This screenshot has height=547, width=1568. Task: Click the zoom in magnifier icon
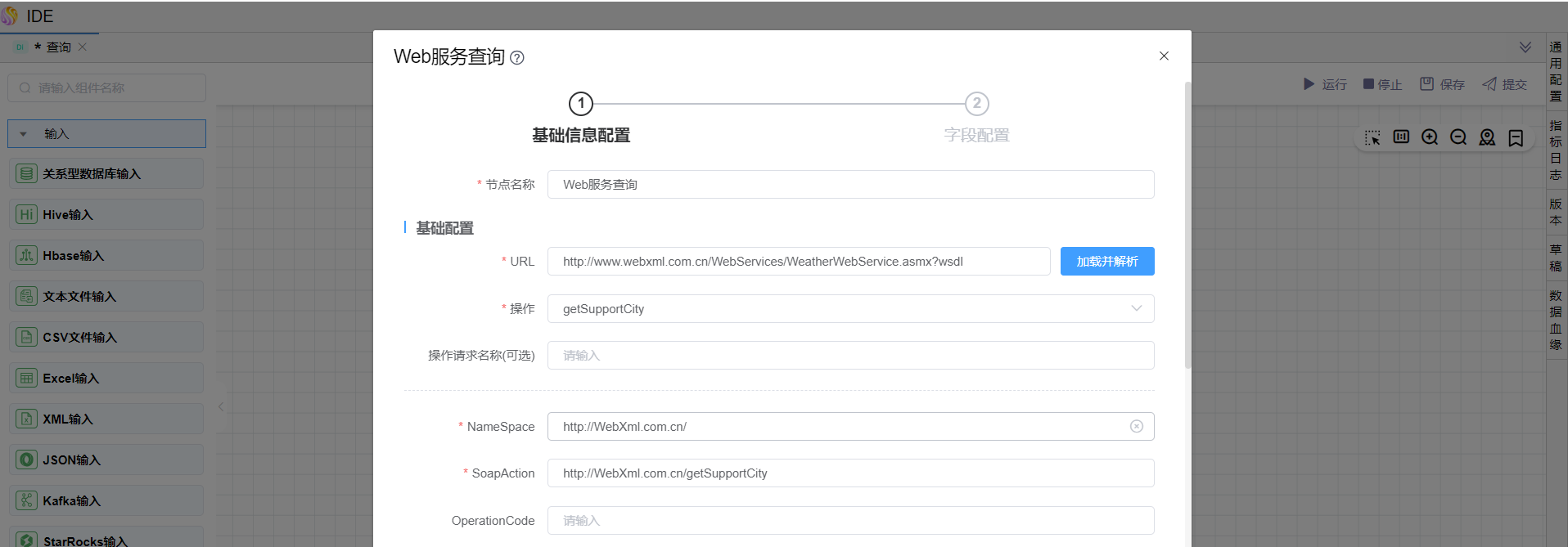(1429, 137)
